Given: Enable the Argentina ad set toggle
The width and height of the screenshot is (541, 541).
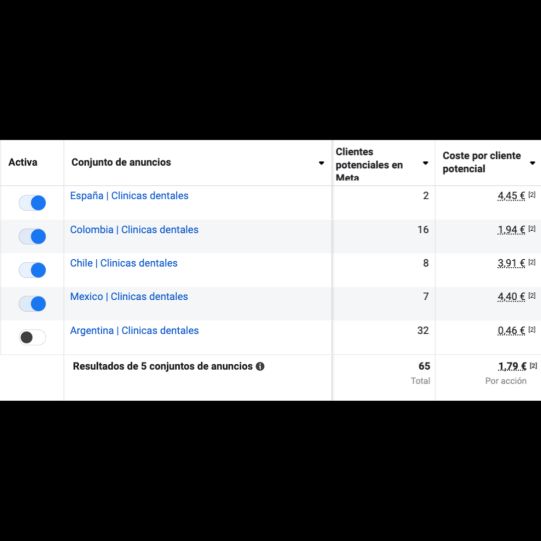Looking at the screenshot, I should pos(32,337).
